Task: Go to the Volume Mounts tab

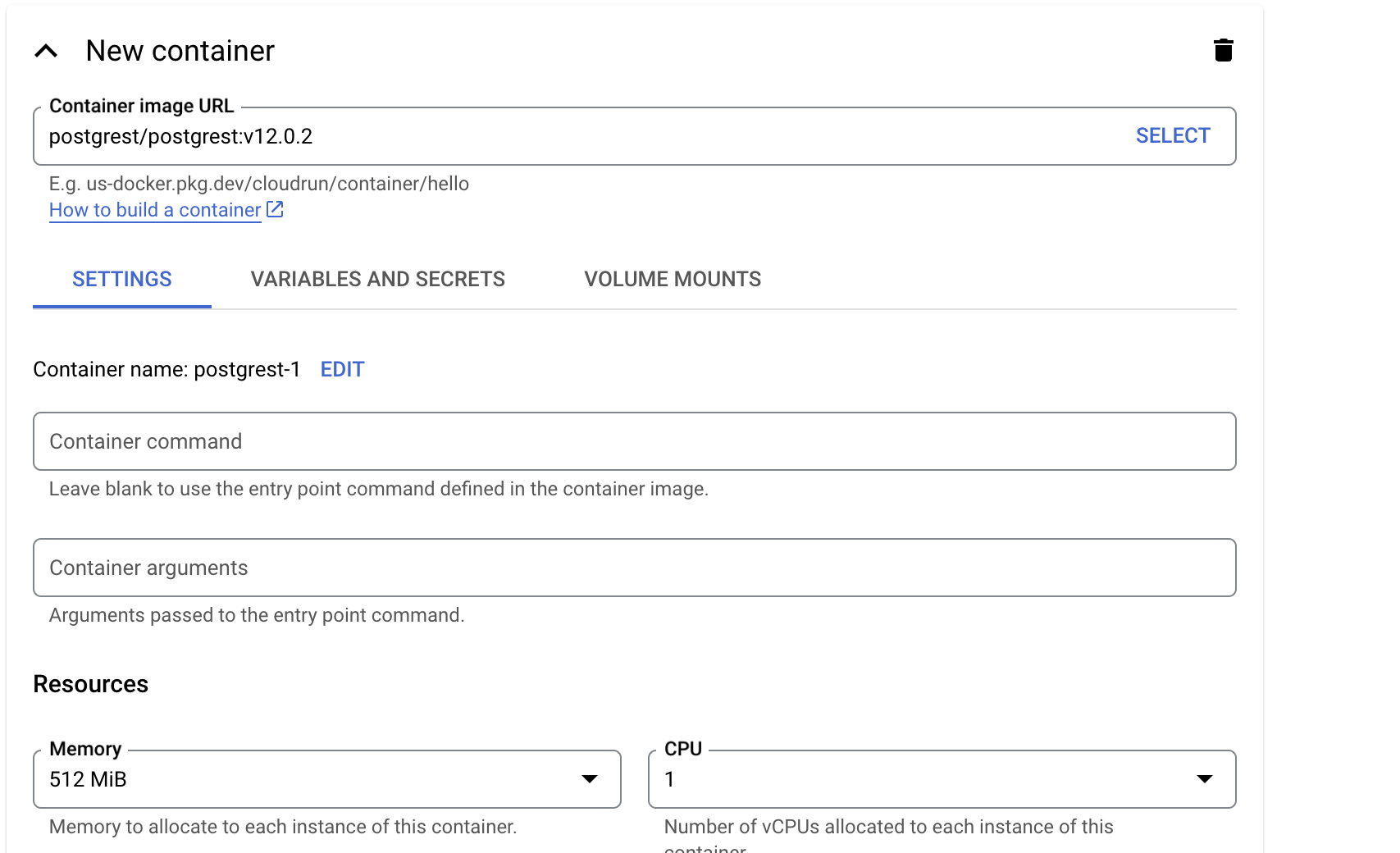Action: click(x=673, y=280)
